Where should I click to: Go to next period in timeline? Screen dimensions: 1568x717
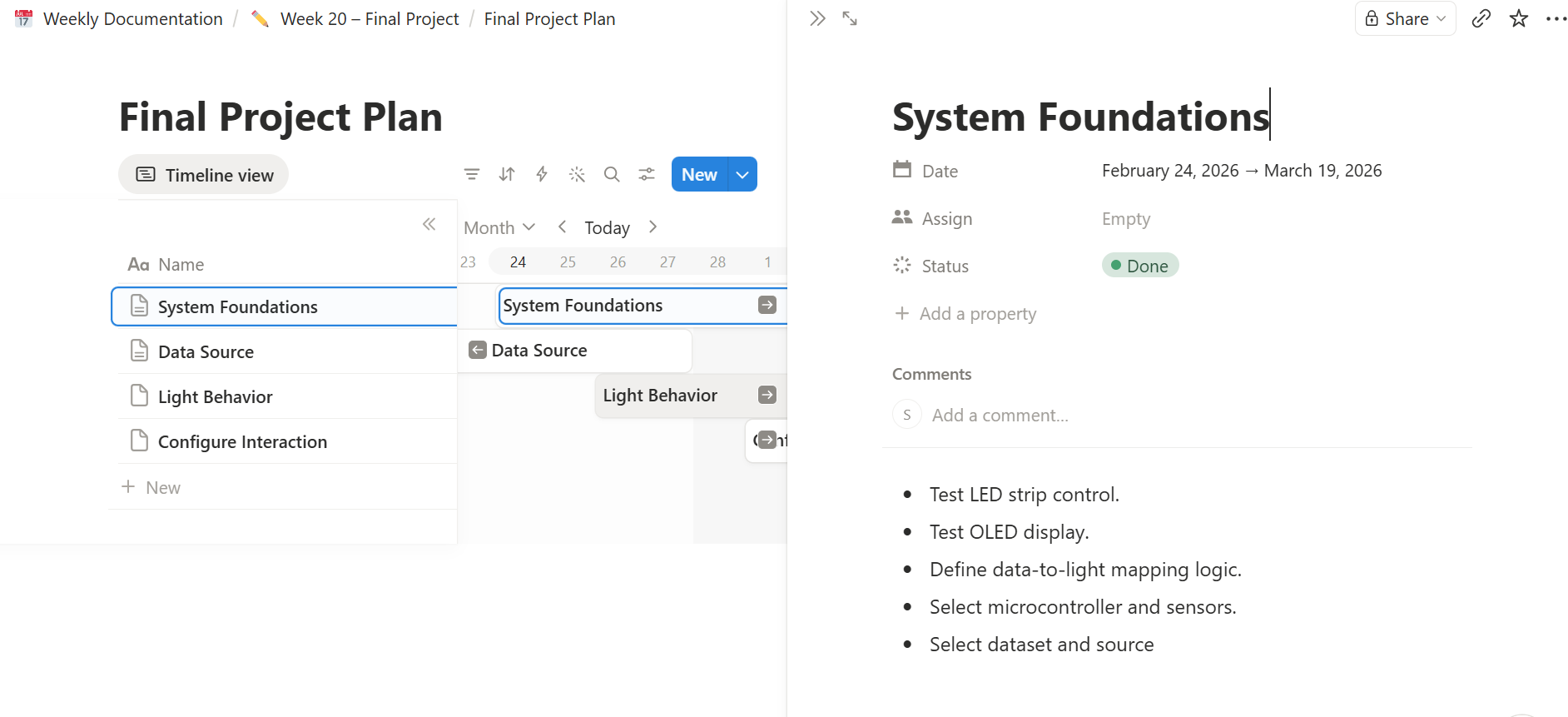pos(653,227)
